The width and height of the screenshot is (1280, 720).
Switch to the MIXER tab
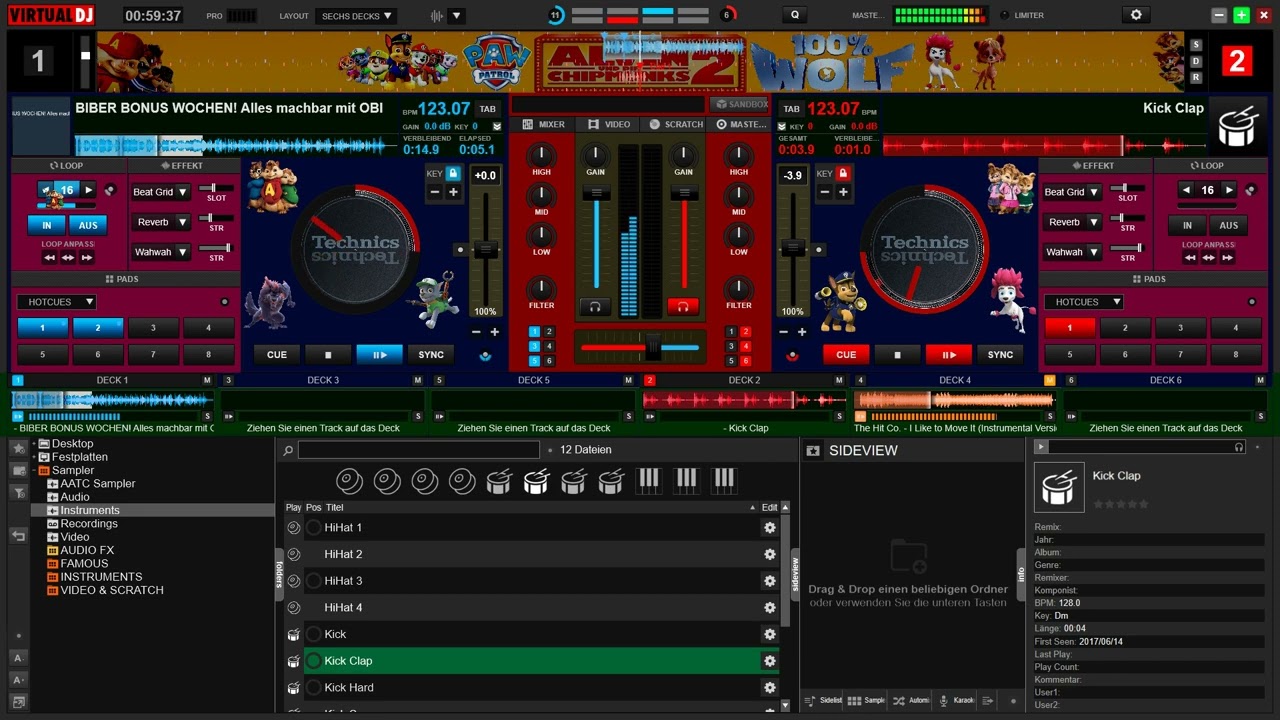click(543, 125)
